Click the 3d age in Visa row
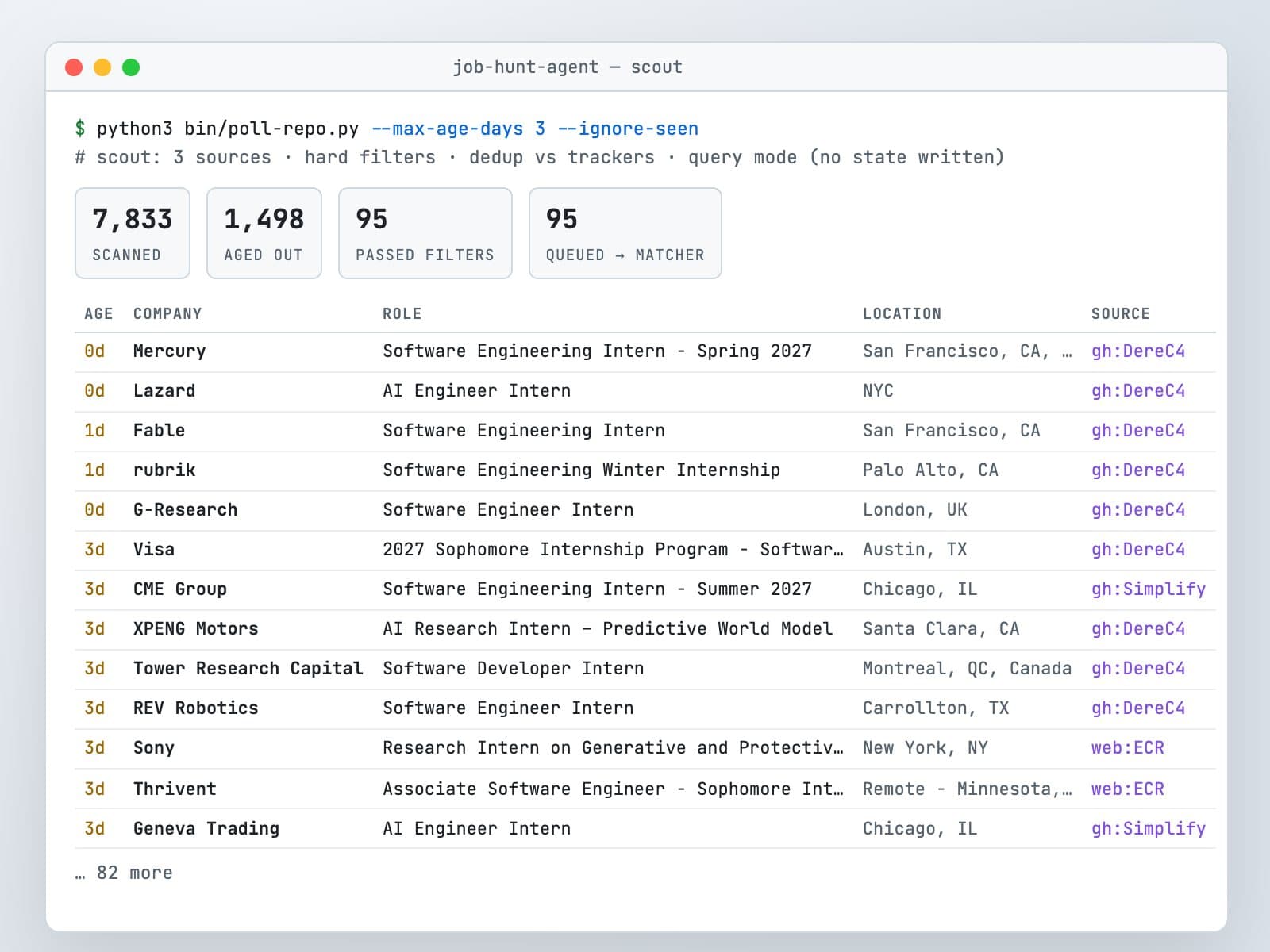The height and width of the screenshot is (952, 1270). point(94,550)
